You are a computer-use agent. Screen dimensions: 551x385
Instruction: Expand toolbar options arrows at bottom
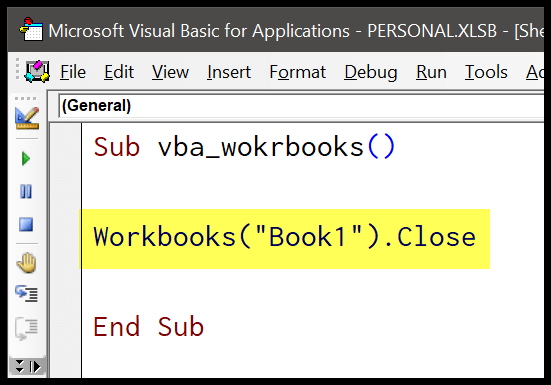tap(27, 367)
